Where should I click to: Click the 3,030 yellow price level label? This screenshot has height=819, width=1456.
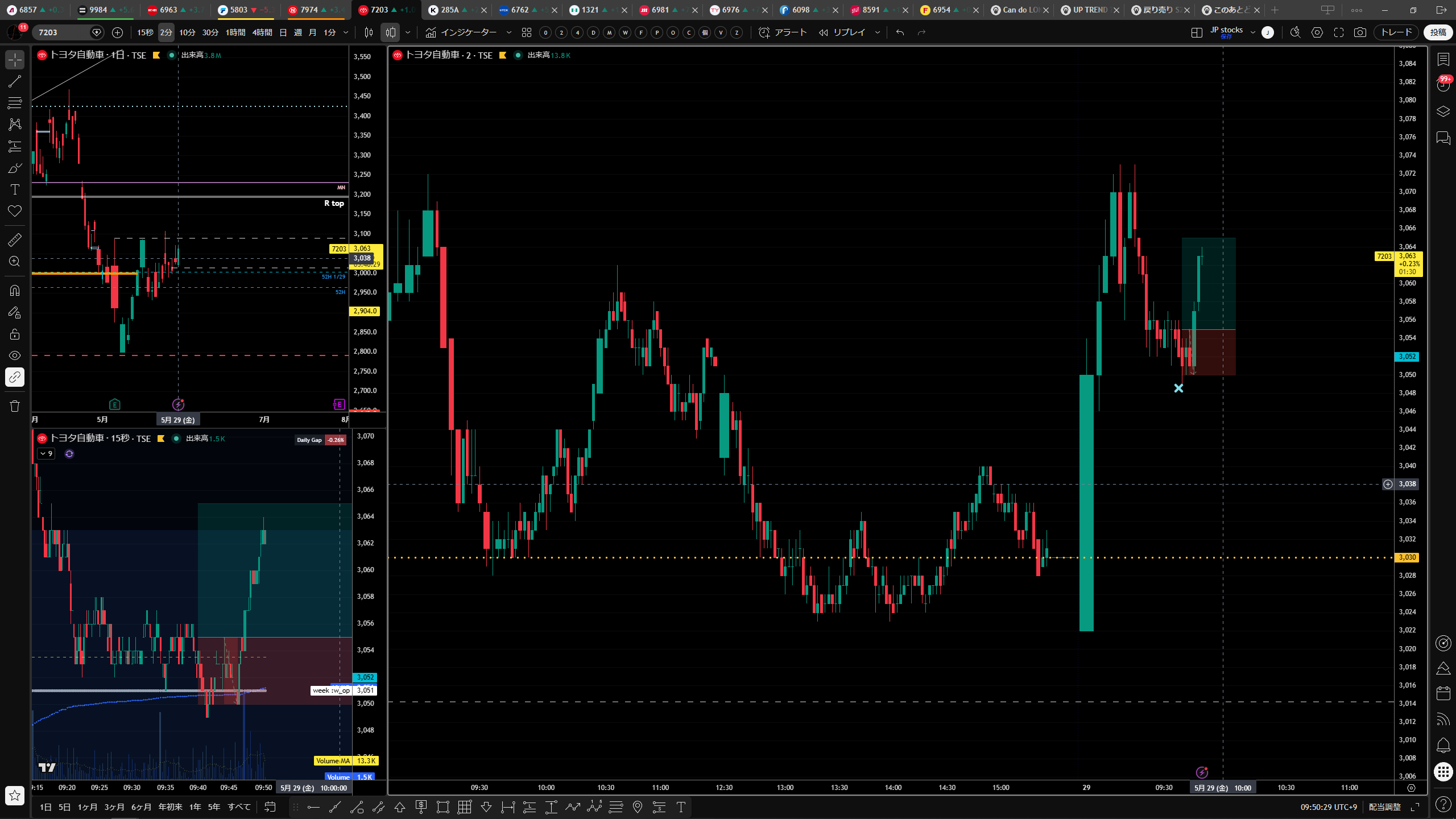click(1407, 557)
